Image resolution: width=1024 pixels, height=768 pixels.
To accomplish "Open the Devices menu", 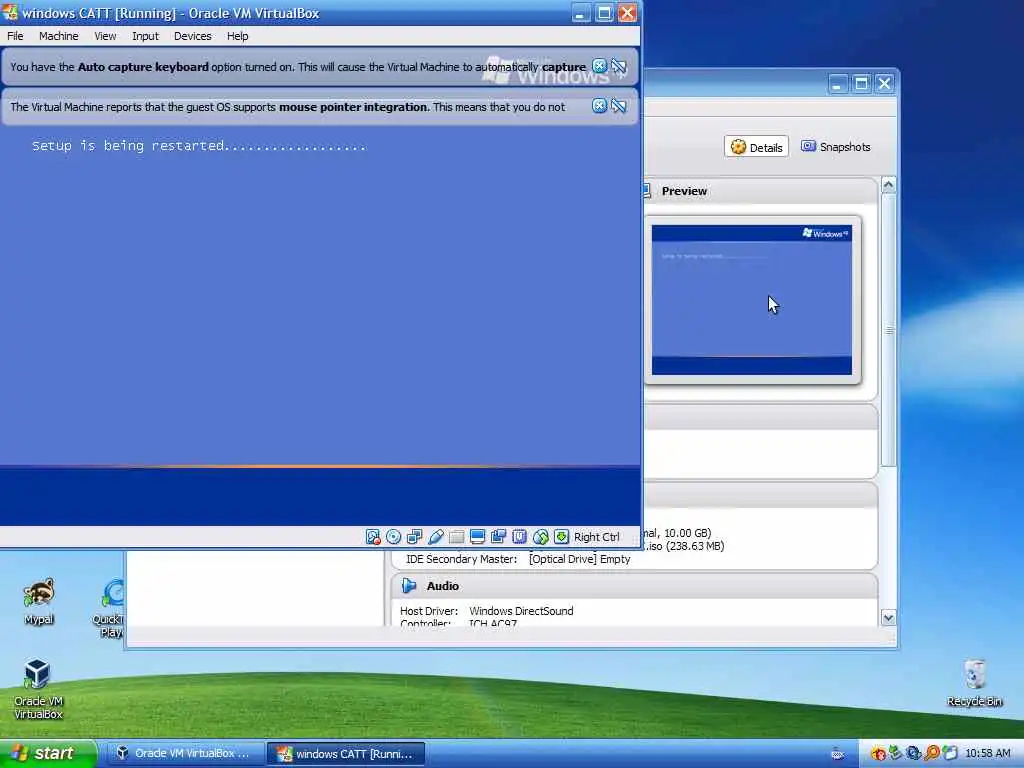I will [x=192, y=36].
